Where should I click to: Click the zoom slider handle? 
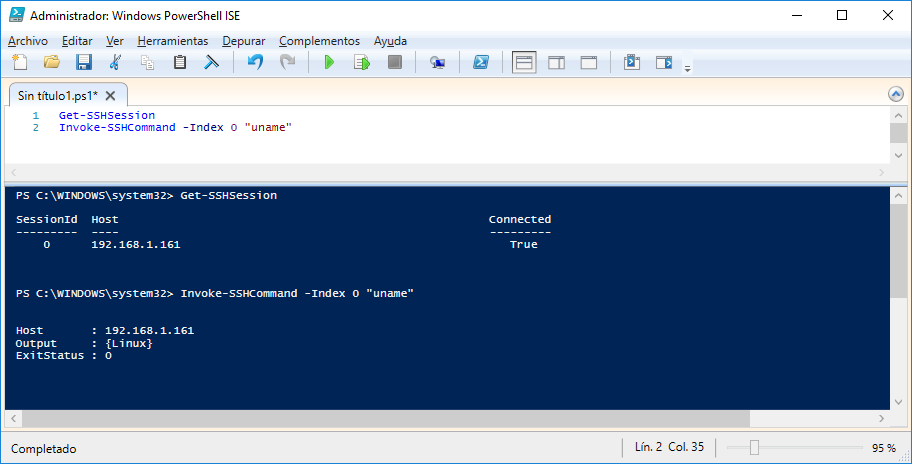click(755, 448)
